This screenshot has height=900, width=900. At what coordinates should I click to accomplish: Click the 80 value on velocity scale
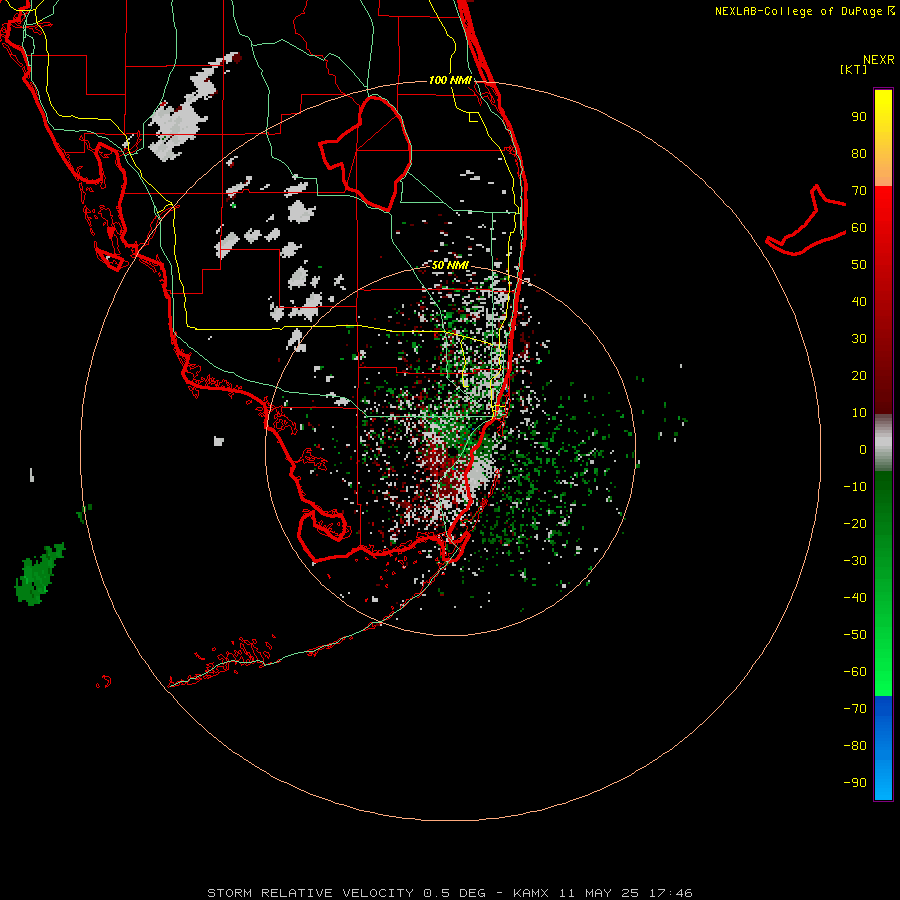[859, 154]
